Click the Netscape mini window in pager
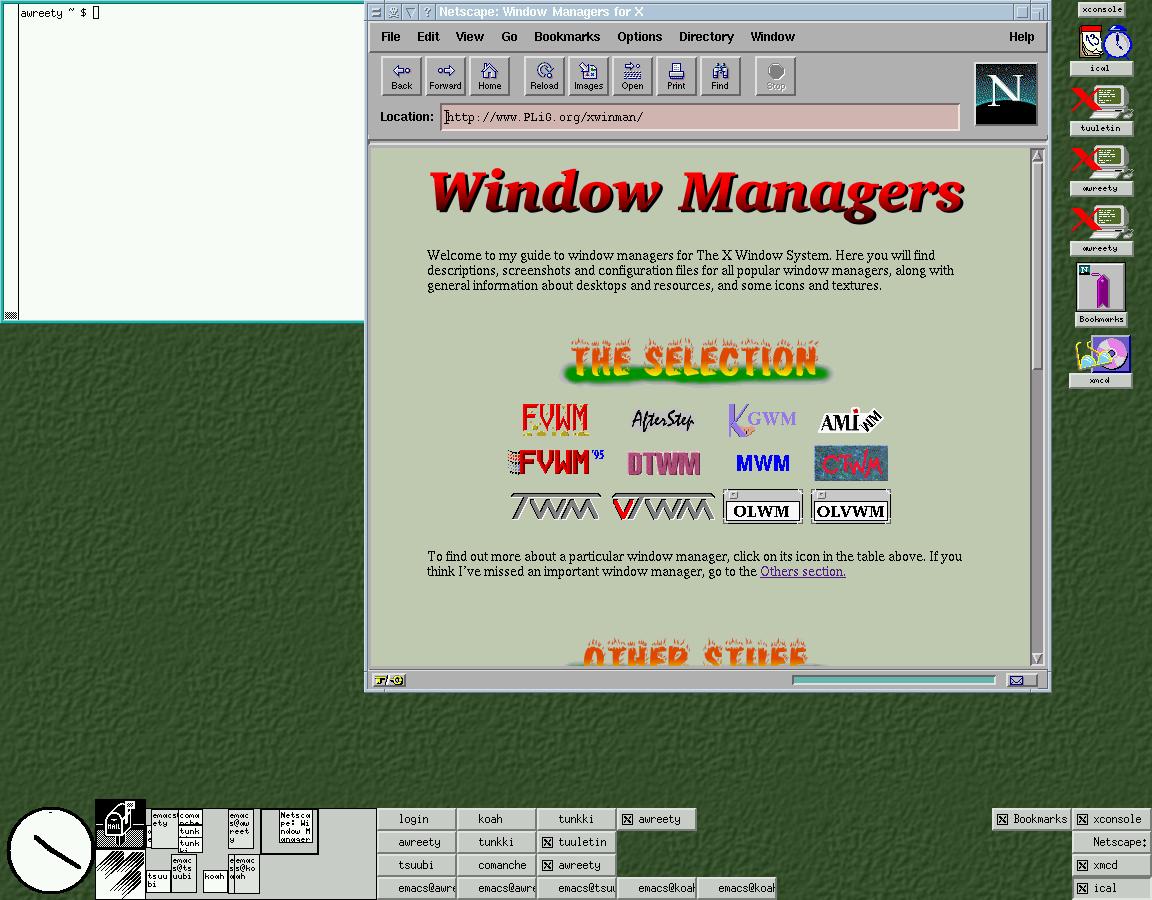The height and width of the screenshot is (900, 1152). point(296,827)
